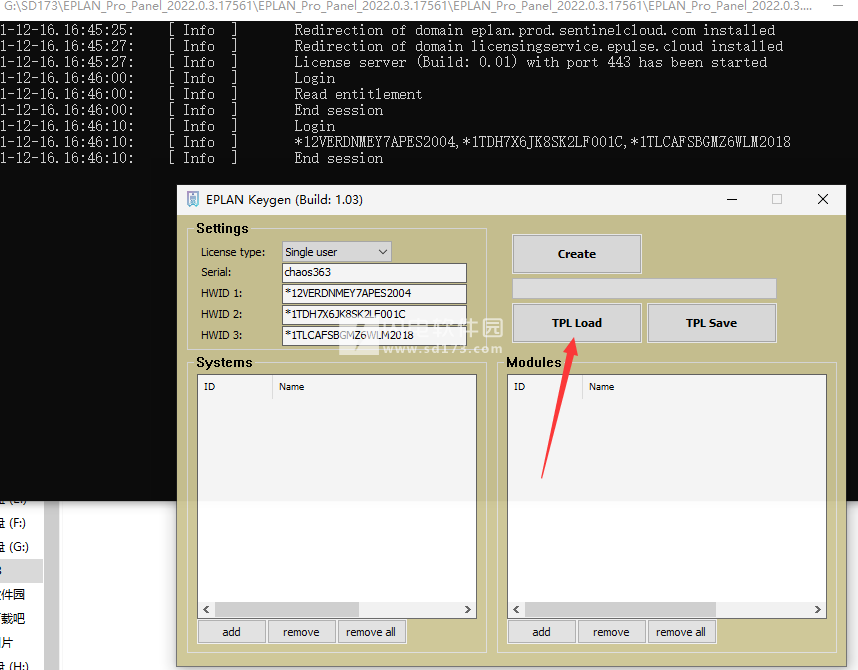Click the console window title path text
Viewport: 858px width, 670px height.
(408, 7)
